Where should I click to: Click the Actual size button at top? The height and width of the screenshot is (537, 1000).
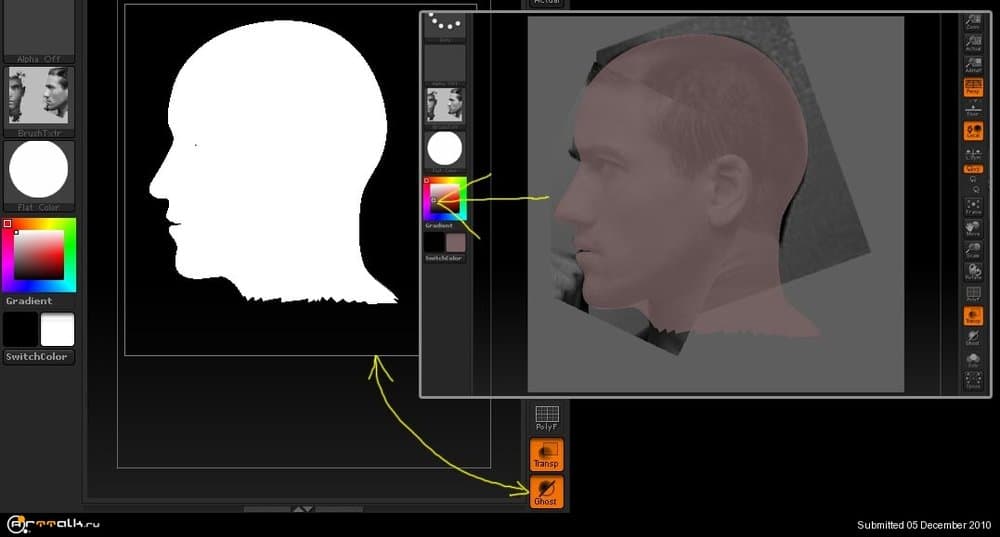coord(546,3)
